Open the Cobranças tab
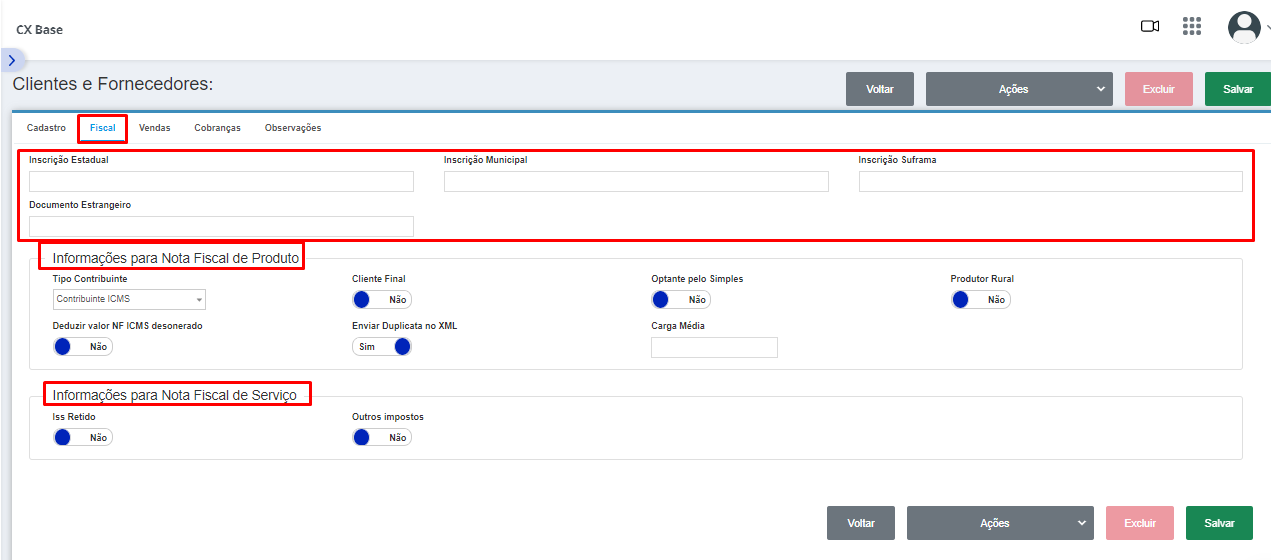The height and width of the screenshot is (560, 1271). pyautogui.click(x=217, y=128)
